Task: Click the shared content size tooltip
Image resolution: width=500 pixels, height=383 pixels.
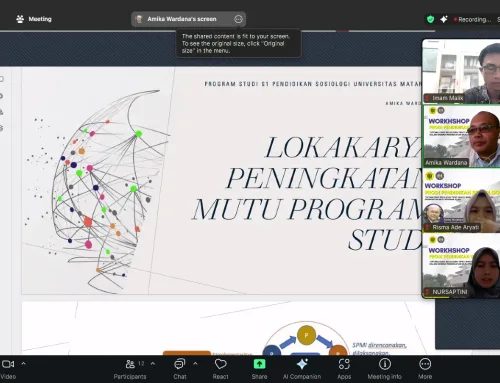Action: (238, 43)
